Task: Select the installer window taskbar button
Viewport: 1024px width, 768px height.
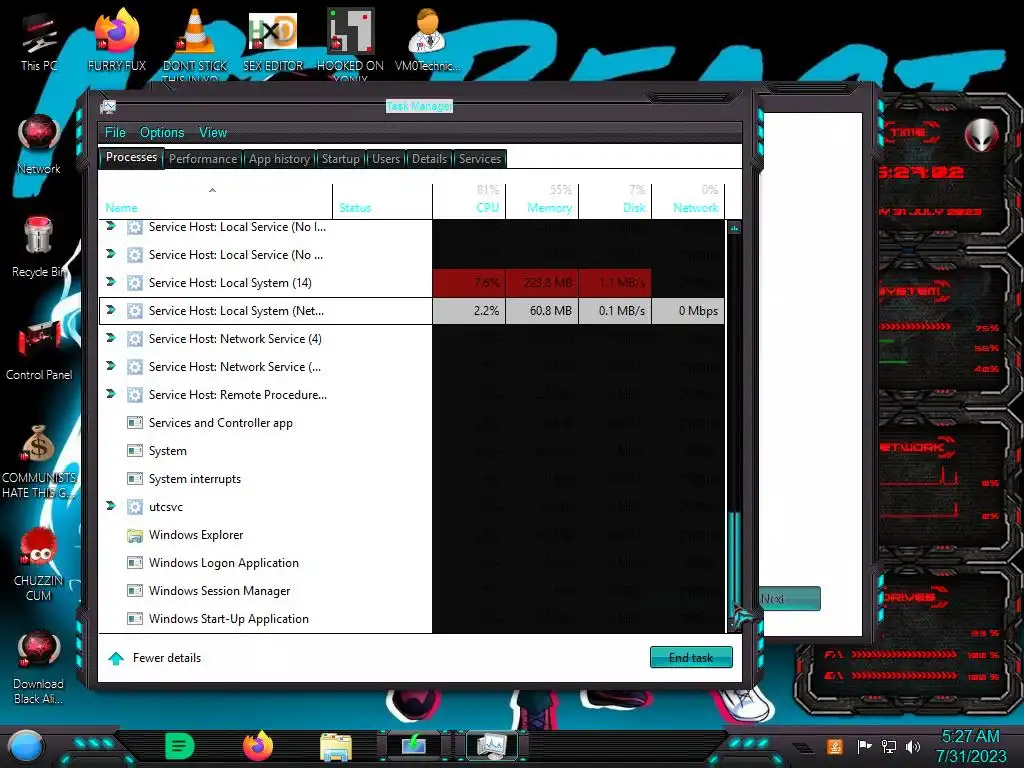Action: [414, 746]
